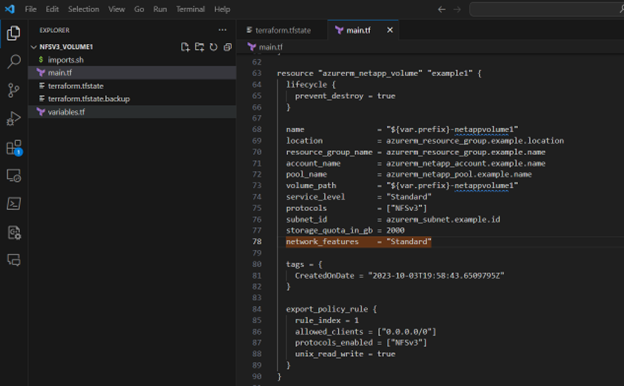Create a new folder in NFSV3_VOLUME1

tap(199, 47)
